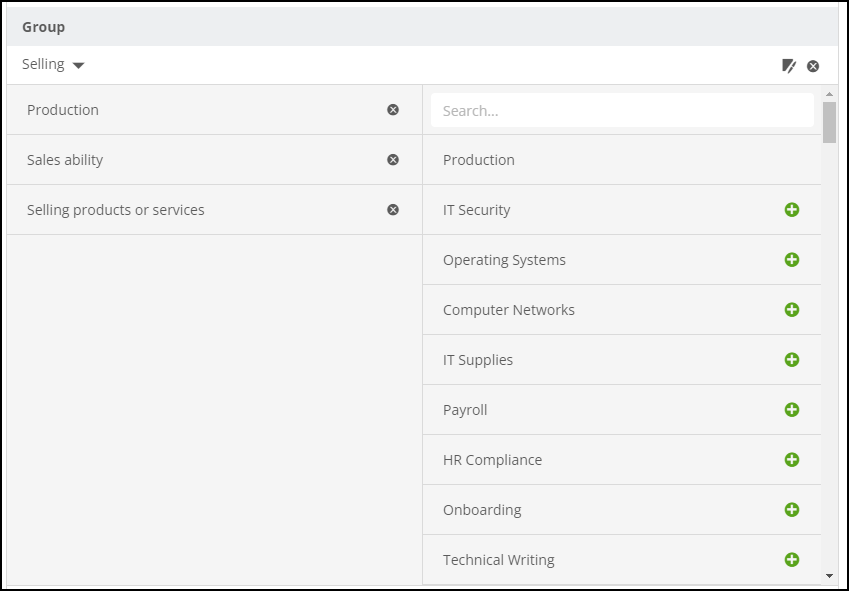Add IT Security with plus icon
Screen dimensions: 849x591
[x=792, y=210]
